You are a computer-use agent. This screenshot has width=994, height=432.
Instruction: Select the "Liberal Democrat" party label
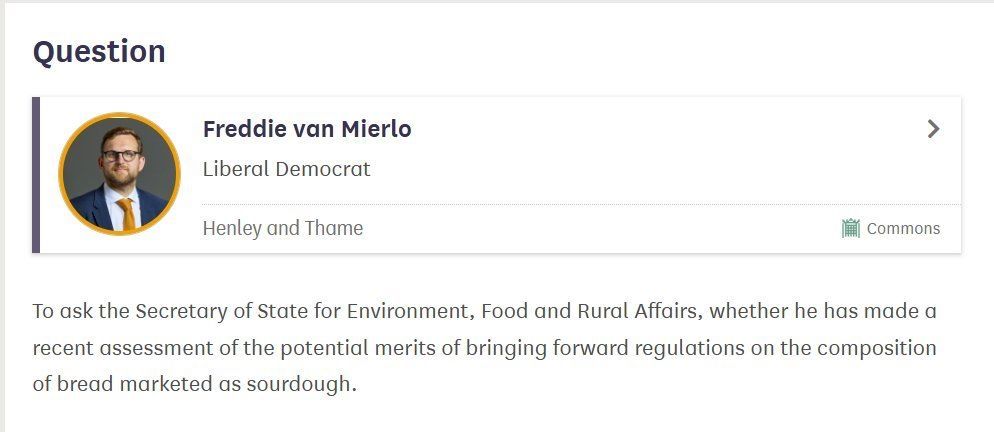tap(286, 169)
